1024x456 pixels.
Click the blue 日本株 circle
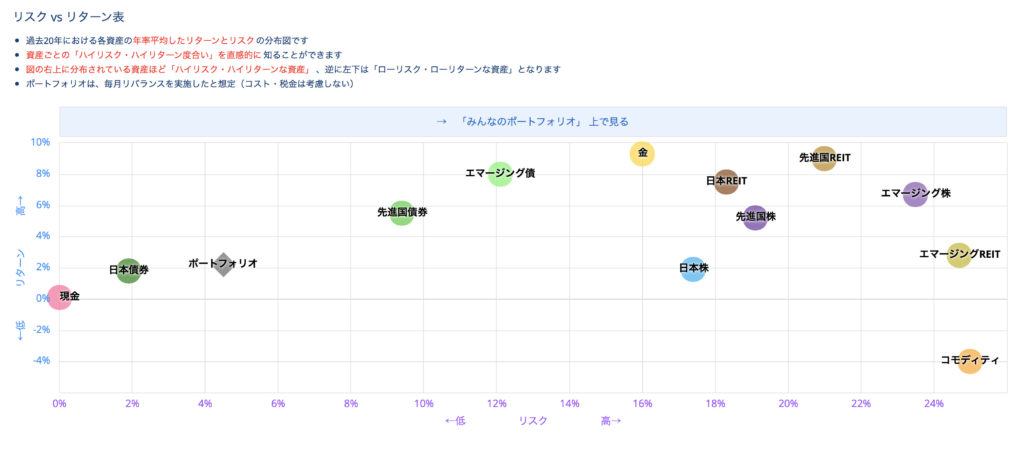(x=693, y=269)
